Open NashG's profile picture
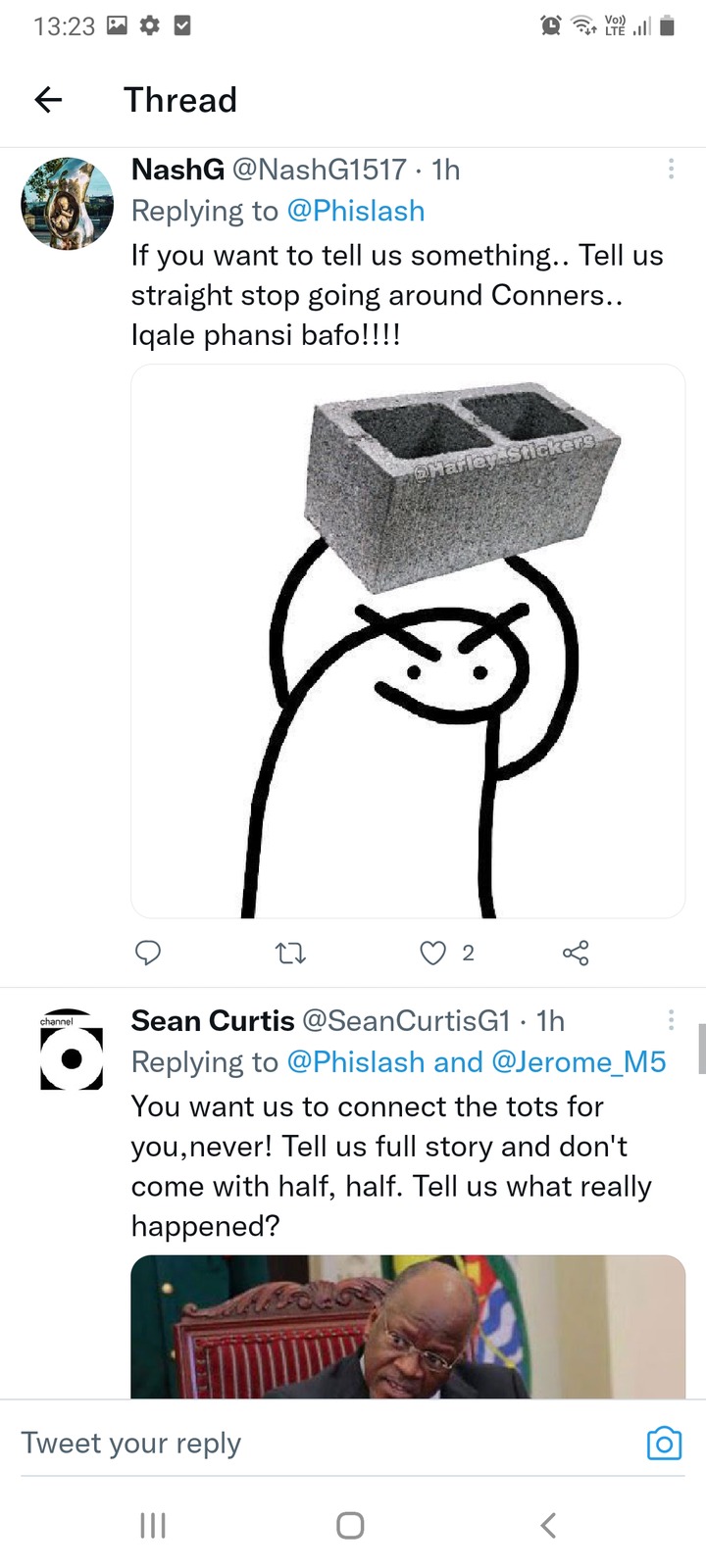 click(x=68, y=203)
